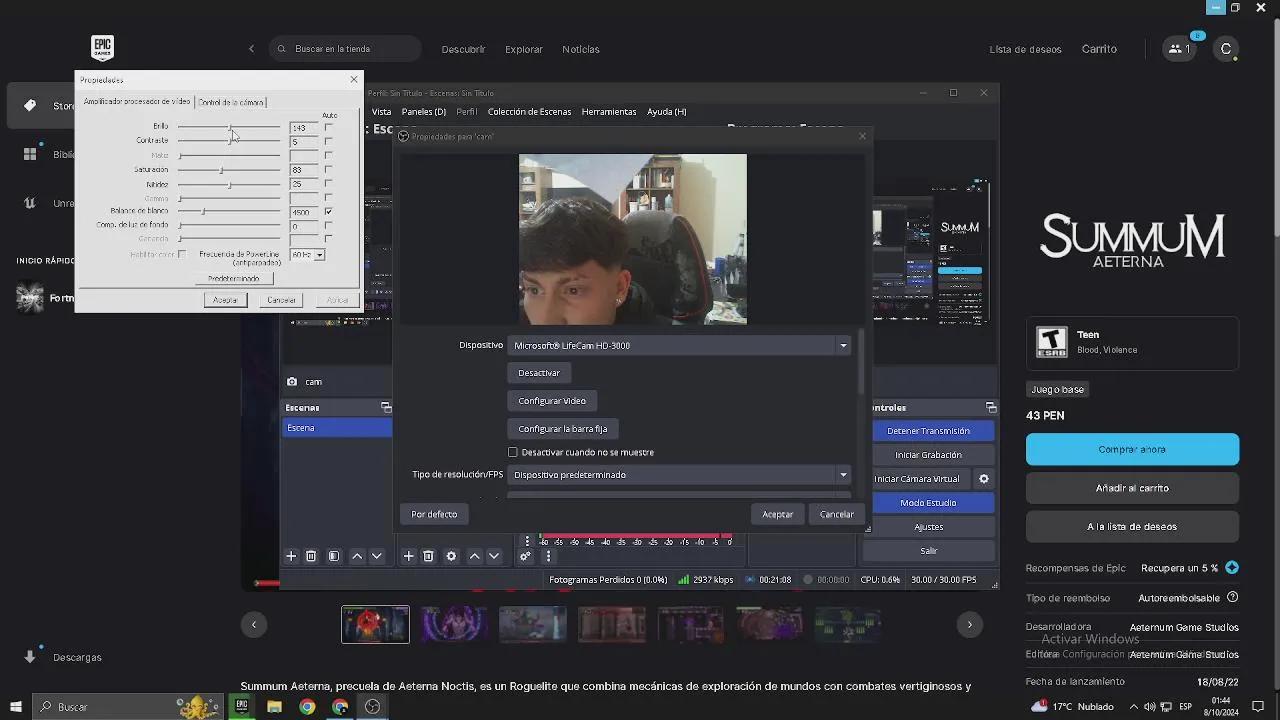Remove the selected source with trash icon

428,556
